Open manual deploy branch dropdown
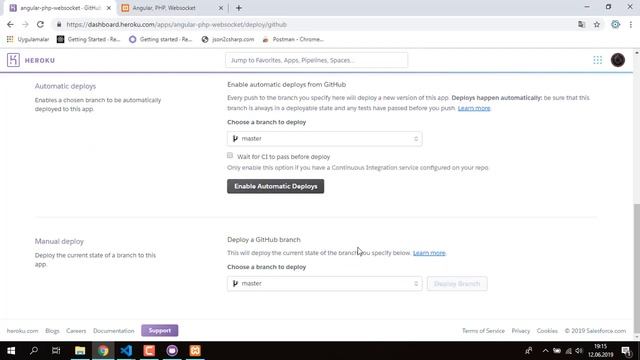Screen dimensions: 640x360 coord(324,284)
